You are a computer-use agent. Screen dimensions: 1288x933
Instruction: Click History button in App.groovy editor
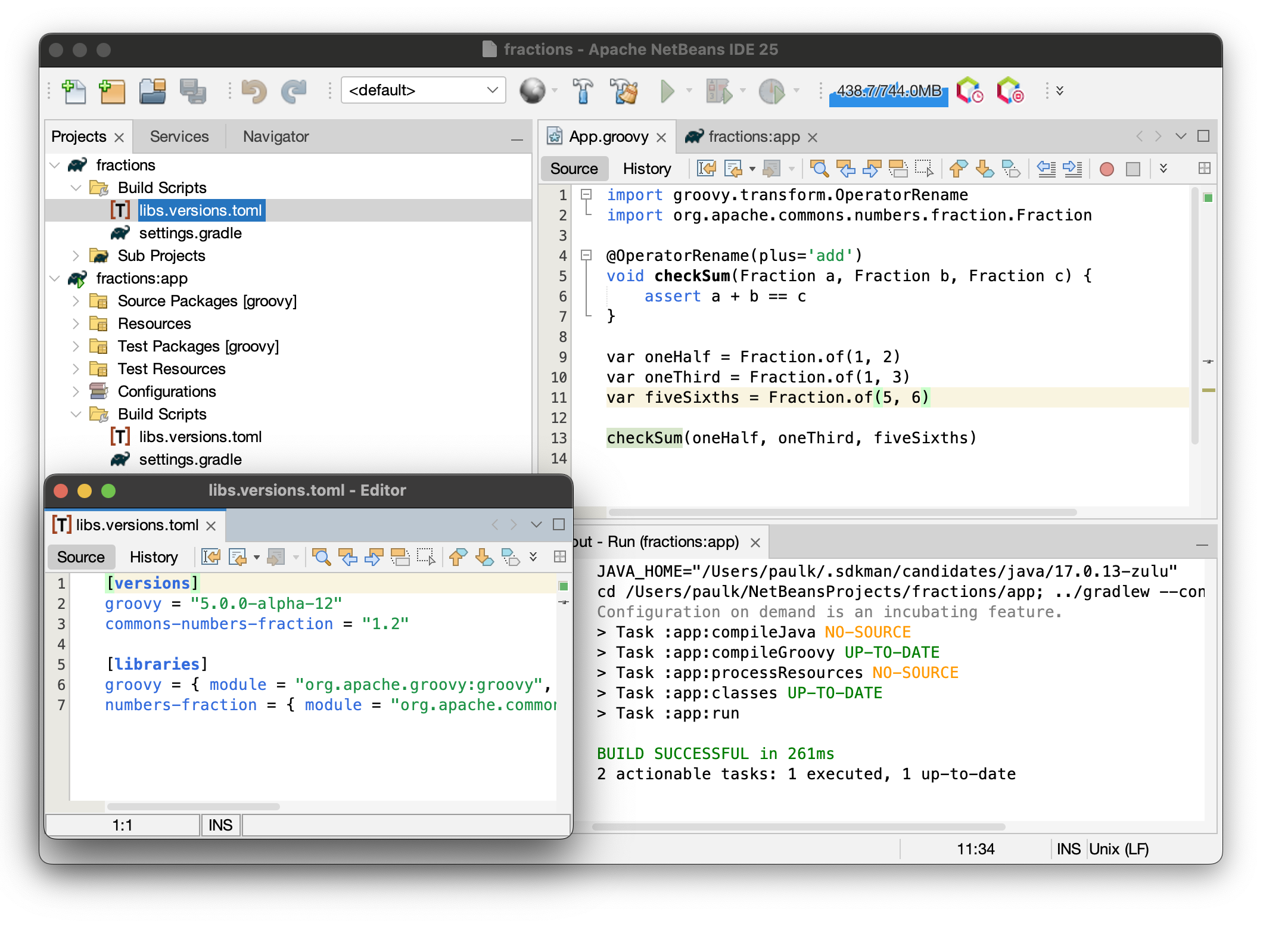646,169
